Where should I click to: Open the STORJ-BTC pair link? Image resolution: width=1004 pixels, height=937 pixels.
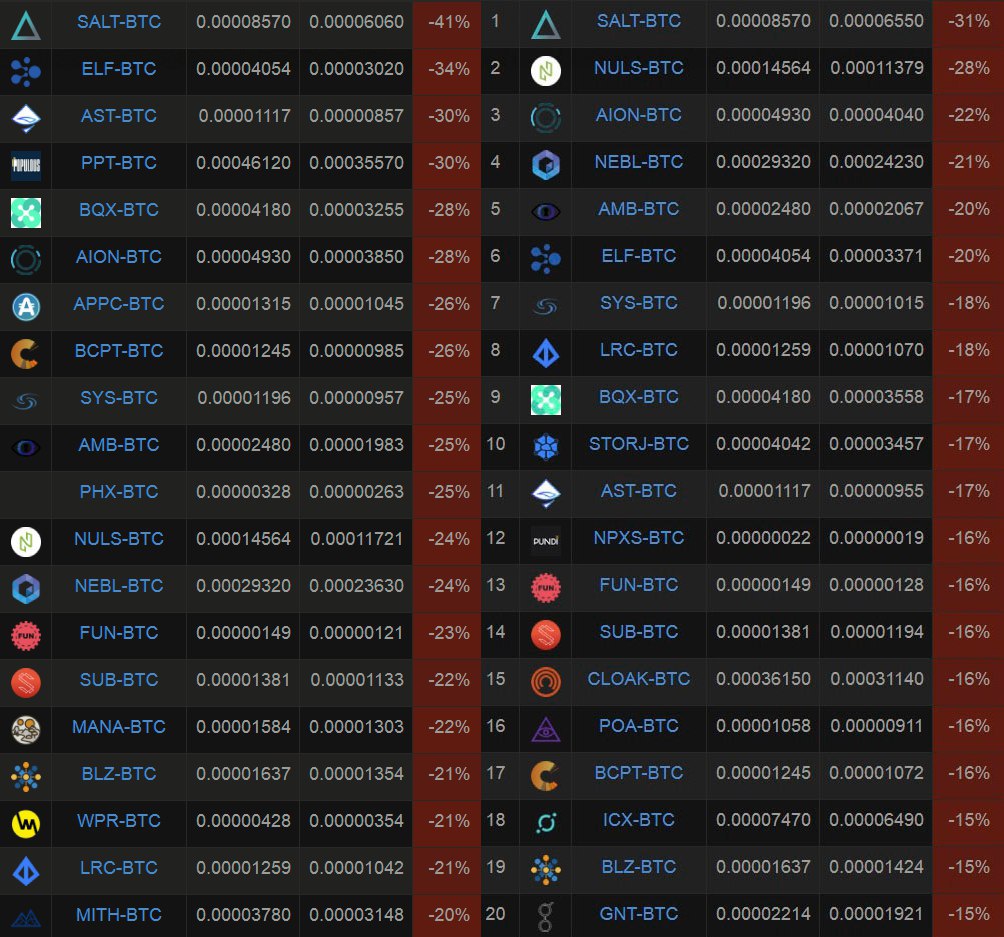tap(639, 444)
